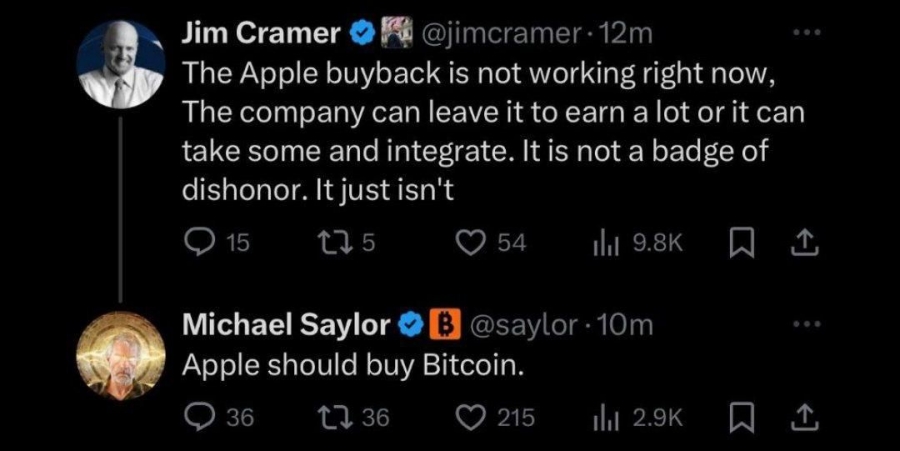Screen dimensions: 900x451
Task: Open the @jimcramer handle link
Action: tap(499, 34)
